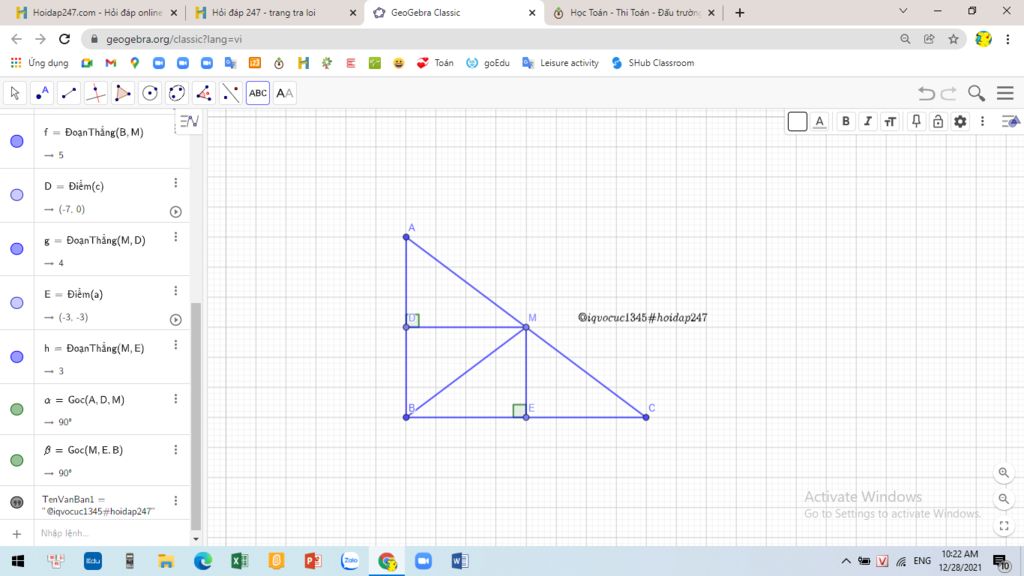Select the Point tool

(x=42, y=93)
